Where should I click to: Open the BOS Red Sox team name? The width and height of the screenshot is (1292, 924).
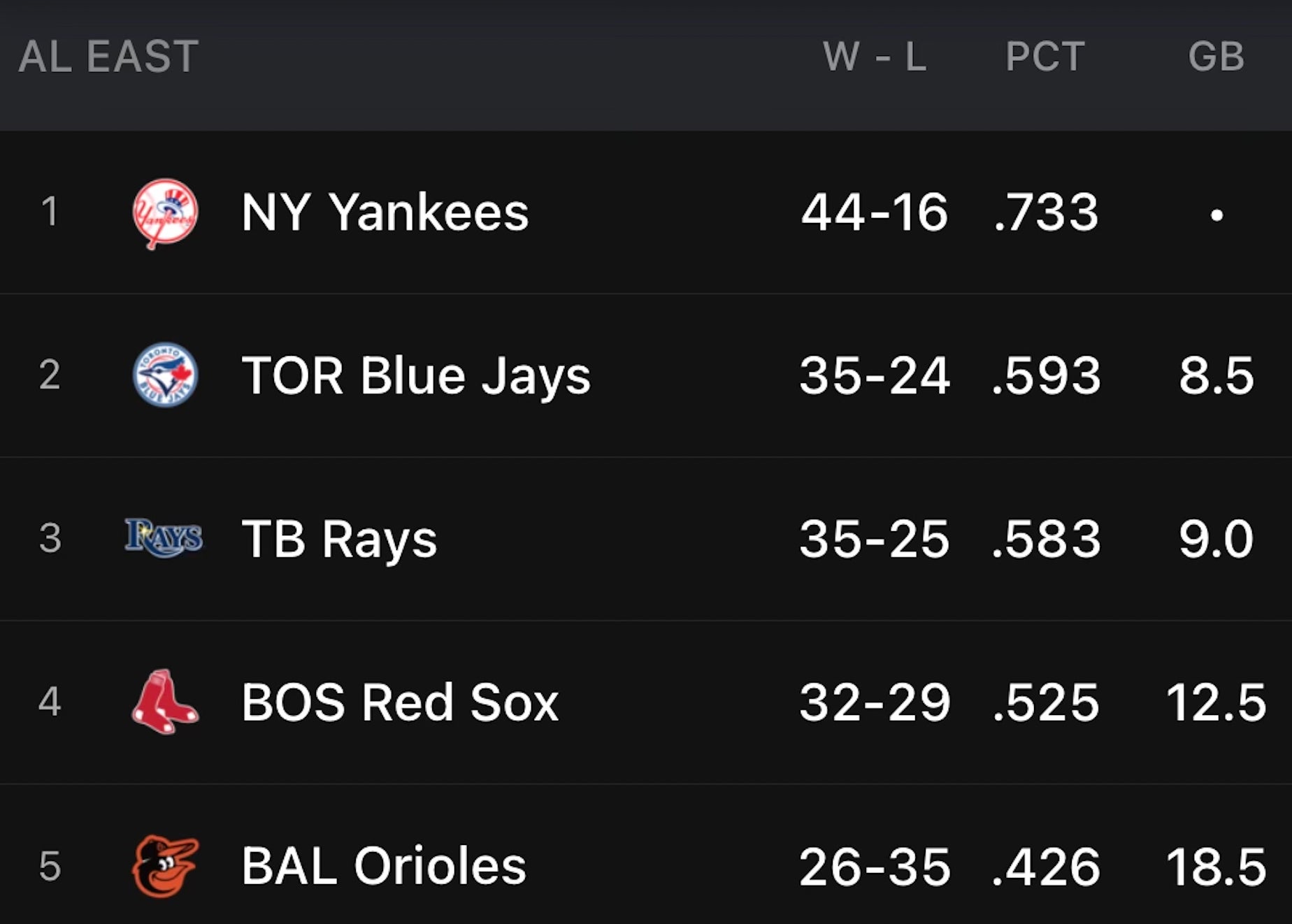click(x=400, y=702)
